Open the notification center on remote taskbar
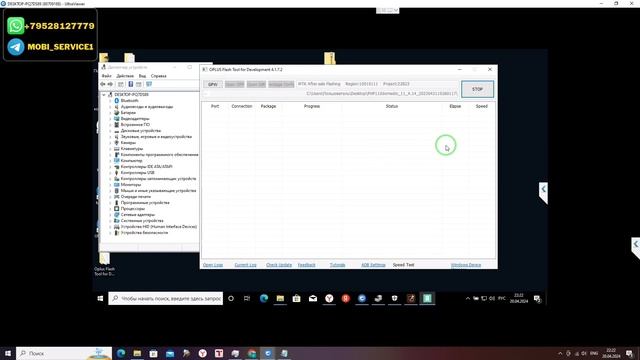 click(x=538, y=299)
